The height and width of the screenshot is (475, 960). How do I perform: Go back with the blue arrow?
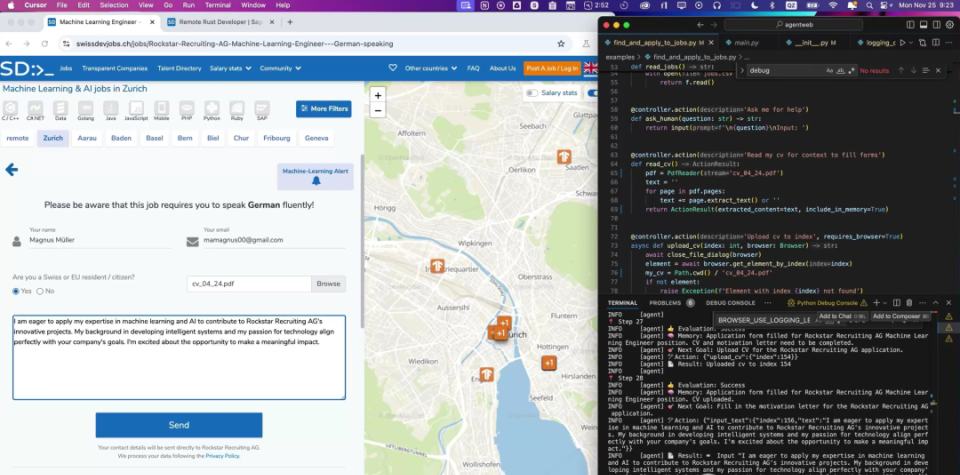[11, 170]
